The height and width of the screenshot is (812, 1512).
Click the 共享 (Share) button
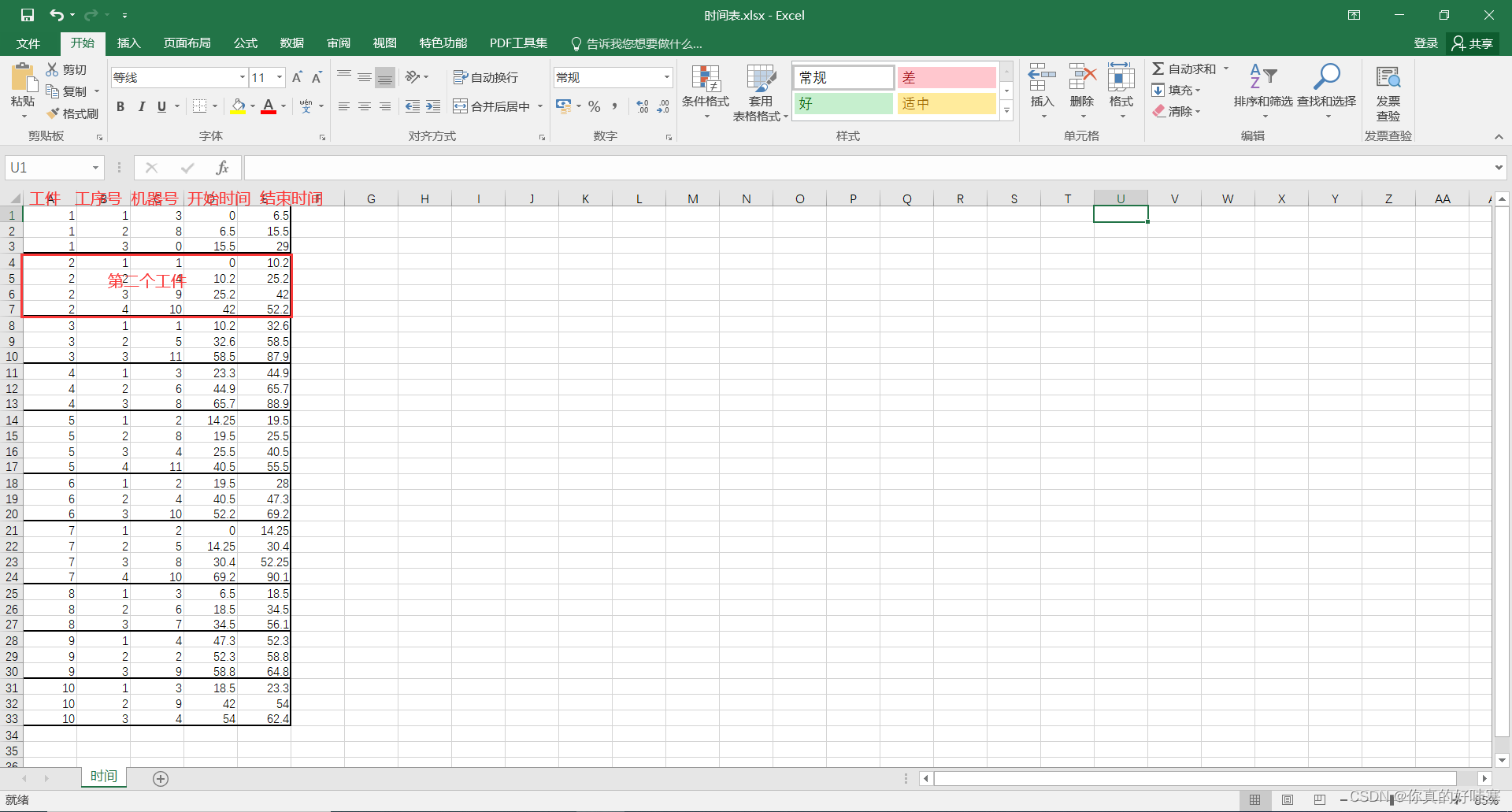tap(1473, 43)
